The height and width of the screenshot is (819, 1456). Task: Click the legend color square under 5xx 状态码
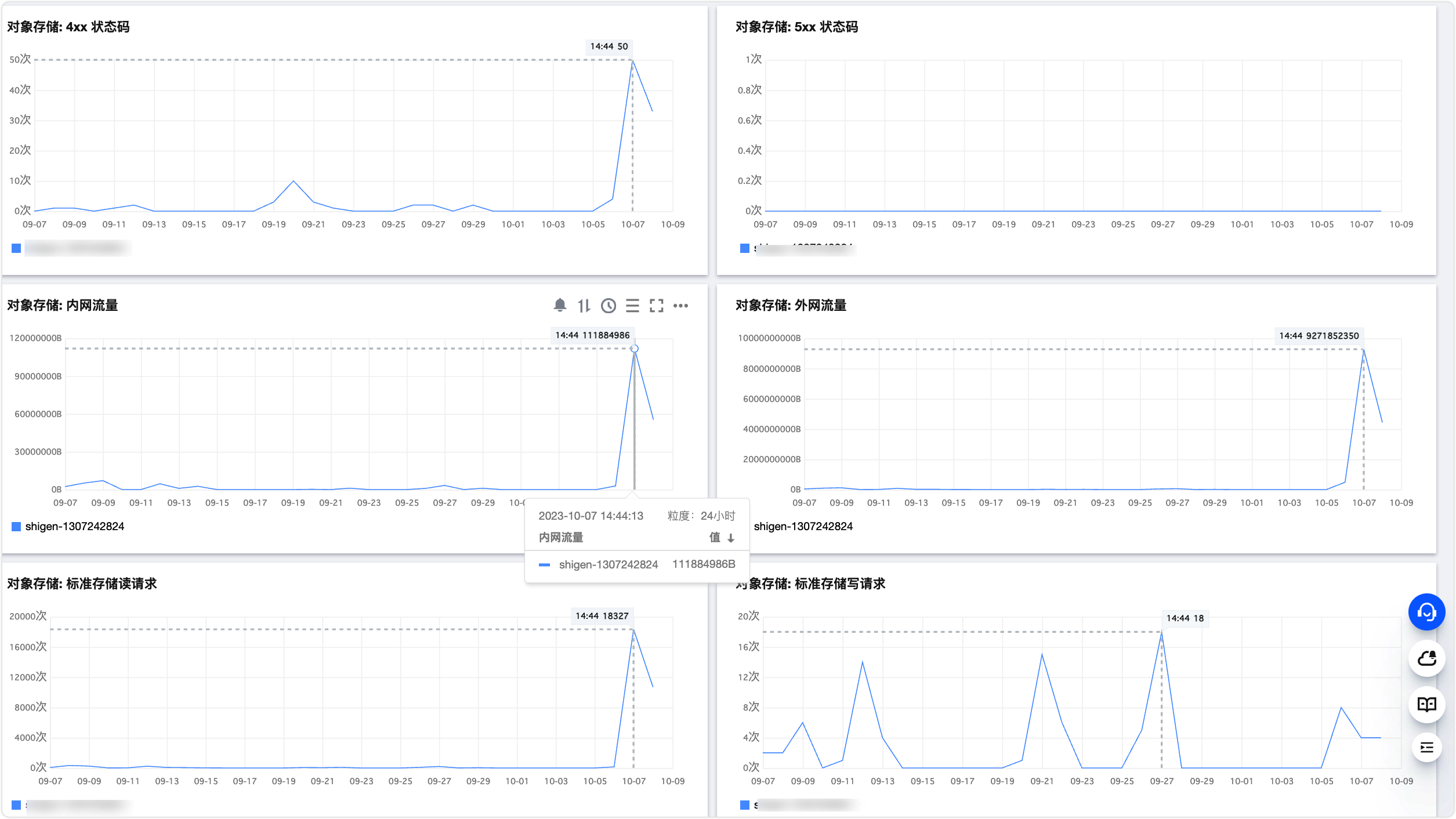click(745, 248)
